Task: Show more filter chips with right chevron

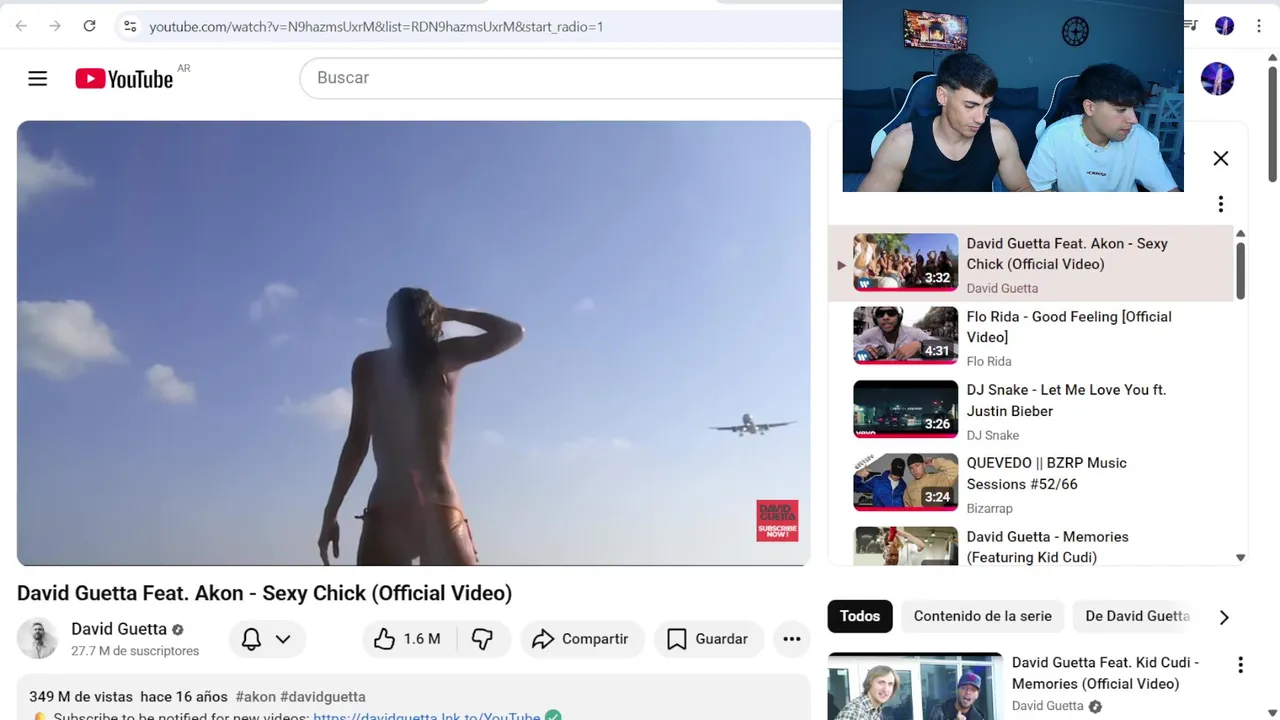Action: [x=1224, y=617]
